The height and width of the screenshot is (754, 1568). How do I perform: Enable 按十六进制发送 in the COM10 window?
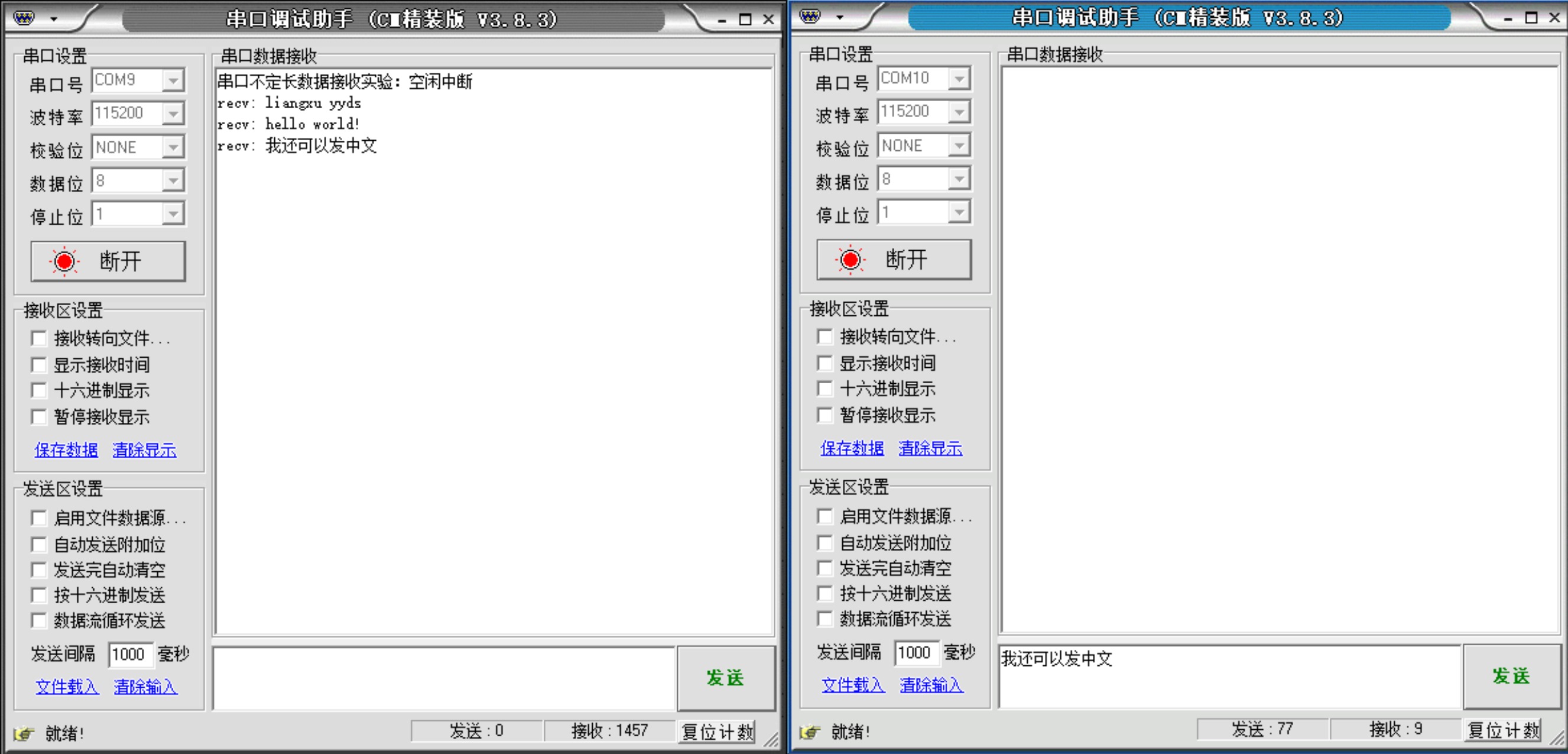825,593
